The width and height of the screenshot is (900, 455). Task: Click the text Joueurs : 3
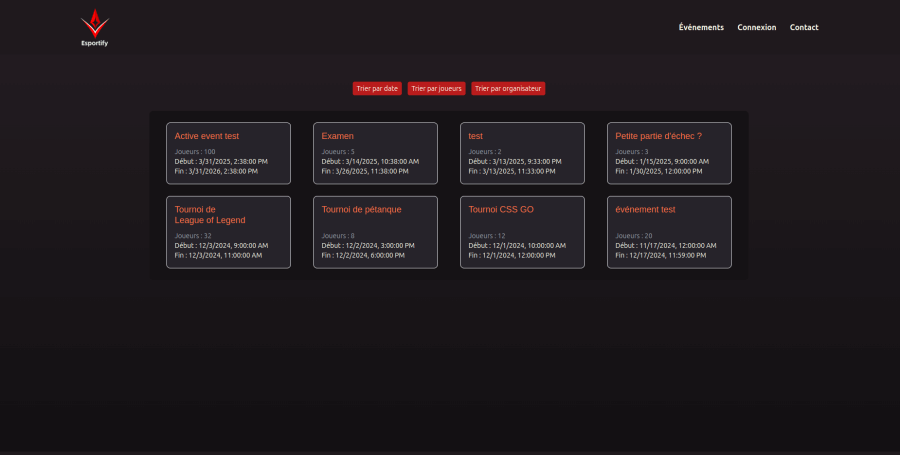click(x=632, y=151)
